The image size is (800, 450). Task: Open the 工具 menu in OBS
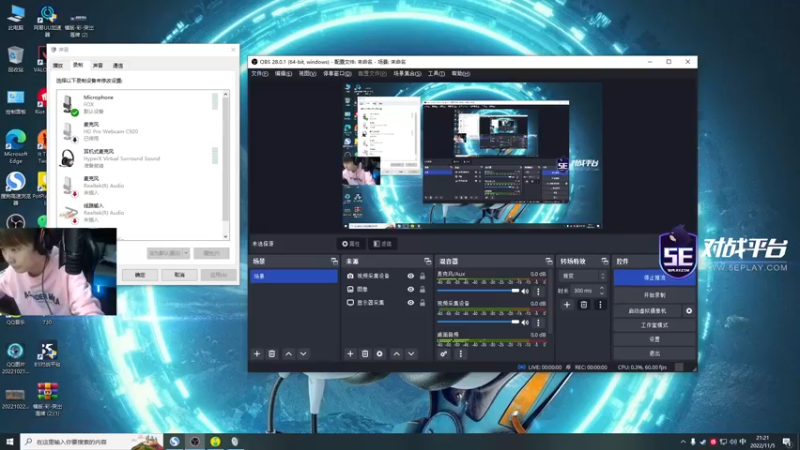436,74
